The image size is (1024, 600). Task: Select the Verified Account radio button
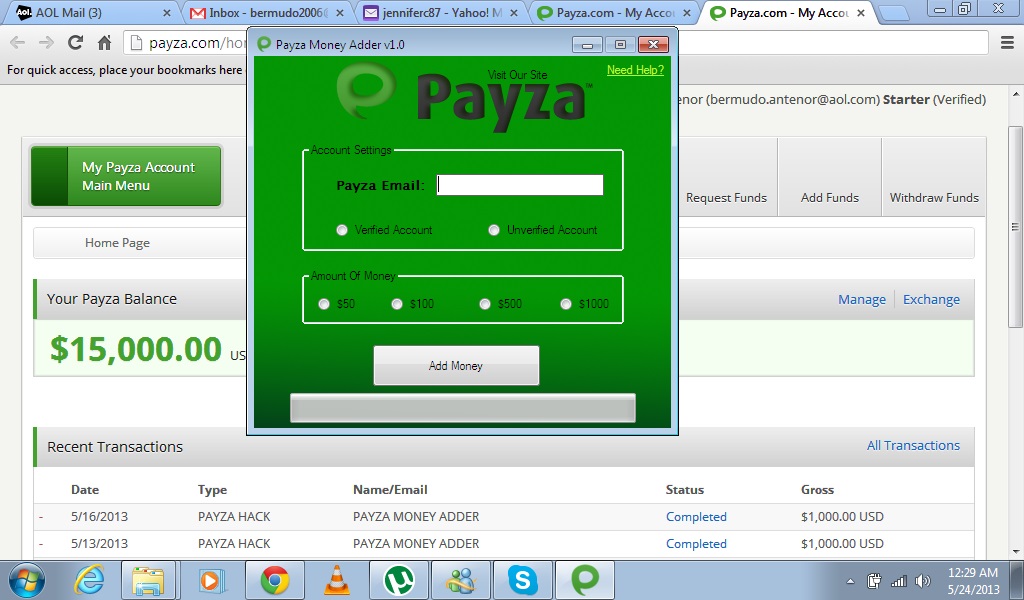pyautogui.click(x=342, y=230)
